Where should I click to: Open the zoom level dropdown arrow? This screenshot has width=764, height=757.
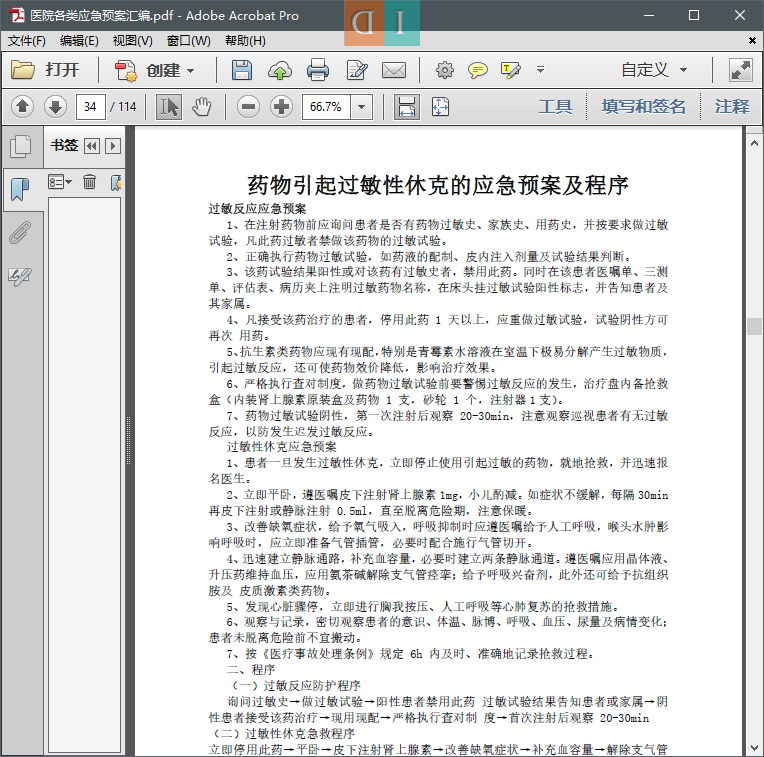coord(362,107)
